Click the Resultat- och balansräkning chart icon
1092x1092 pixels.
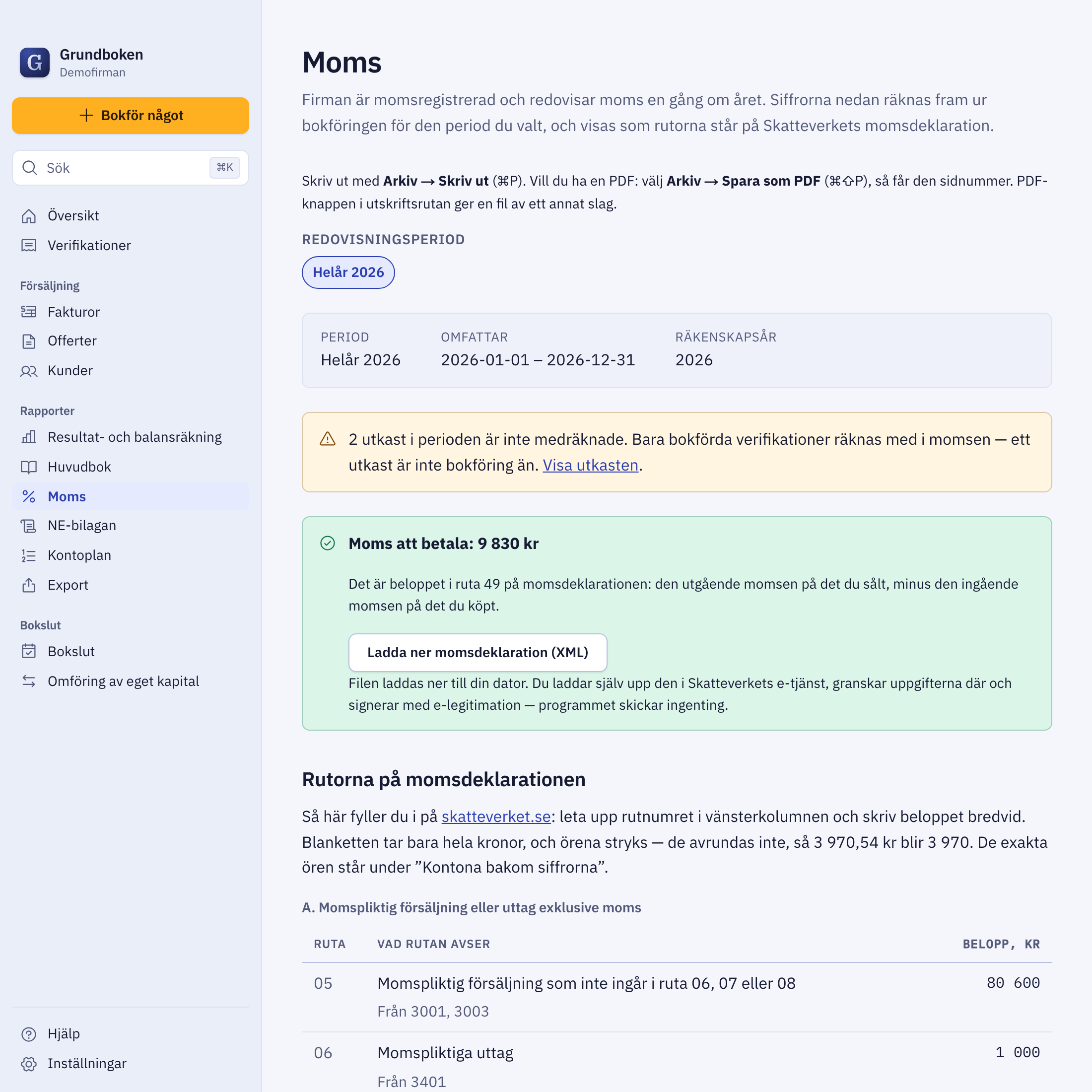pyautogui.click(x=29, y=437)
